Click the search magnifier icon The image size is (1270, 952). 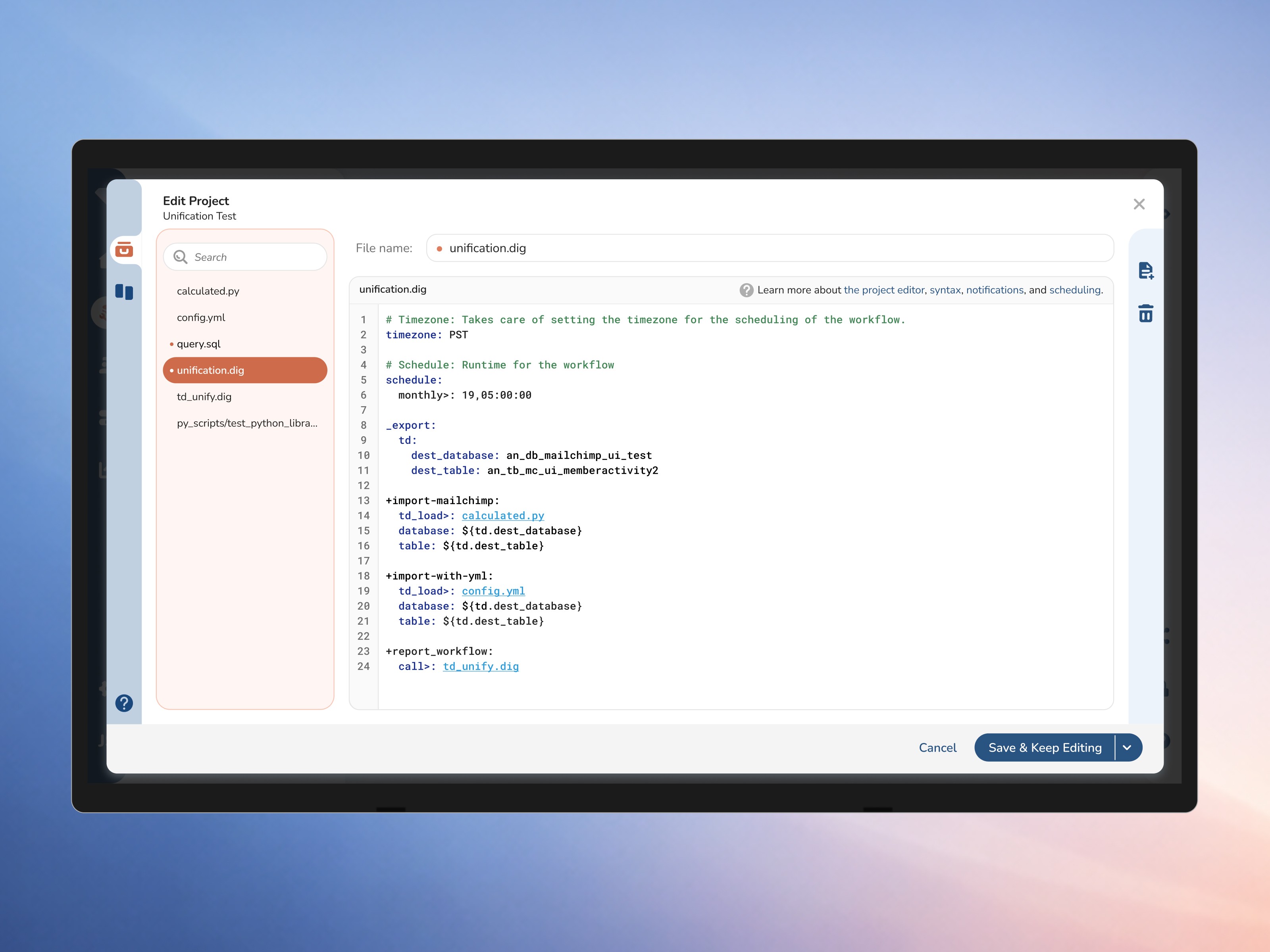180,257
